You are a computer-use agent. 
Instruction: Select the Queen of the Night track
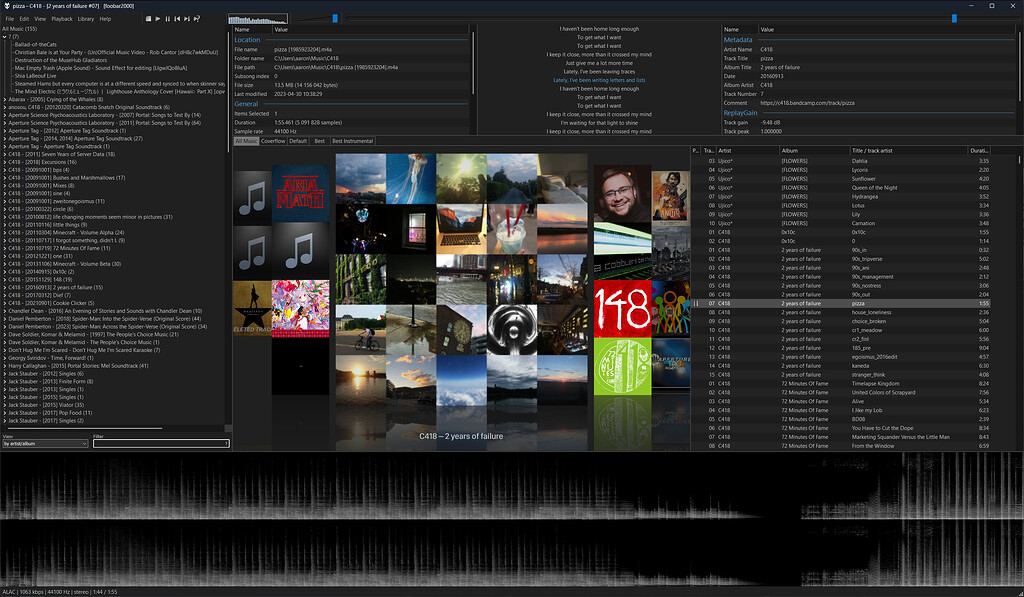pos(841,187)
